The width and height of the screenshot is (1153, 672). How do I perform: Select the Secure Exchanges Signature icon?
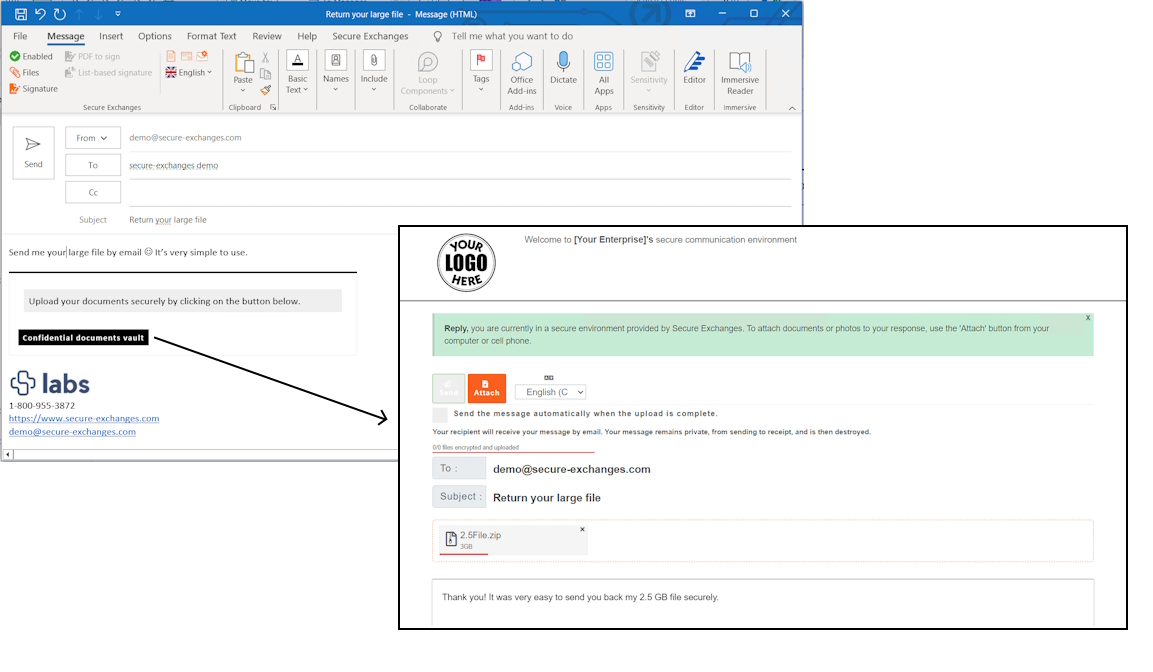point(12,88)
